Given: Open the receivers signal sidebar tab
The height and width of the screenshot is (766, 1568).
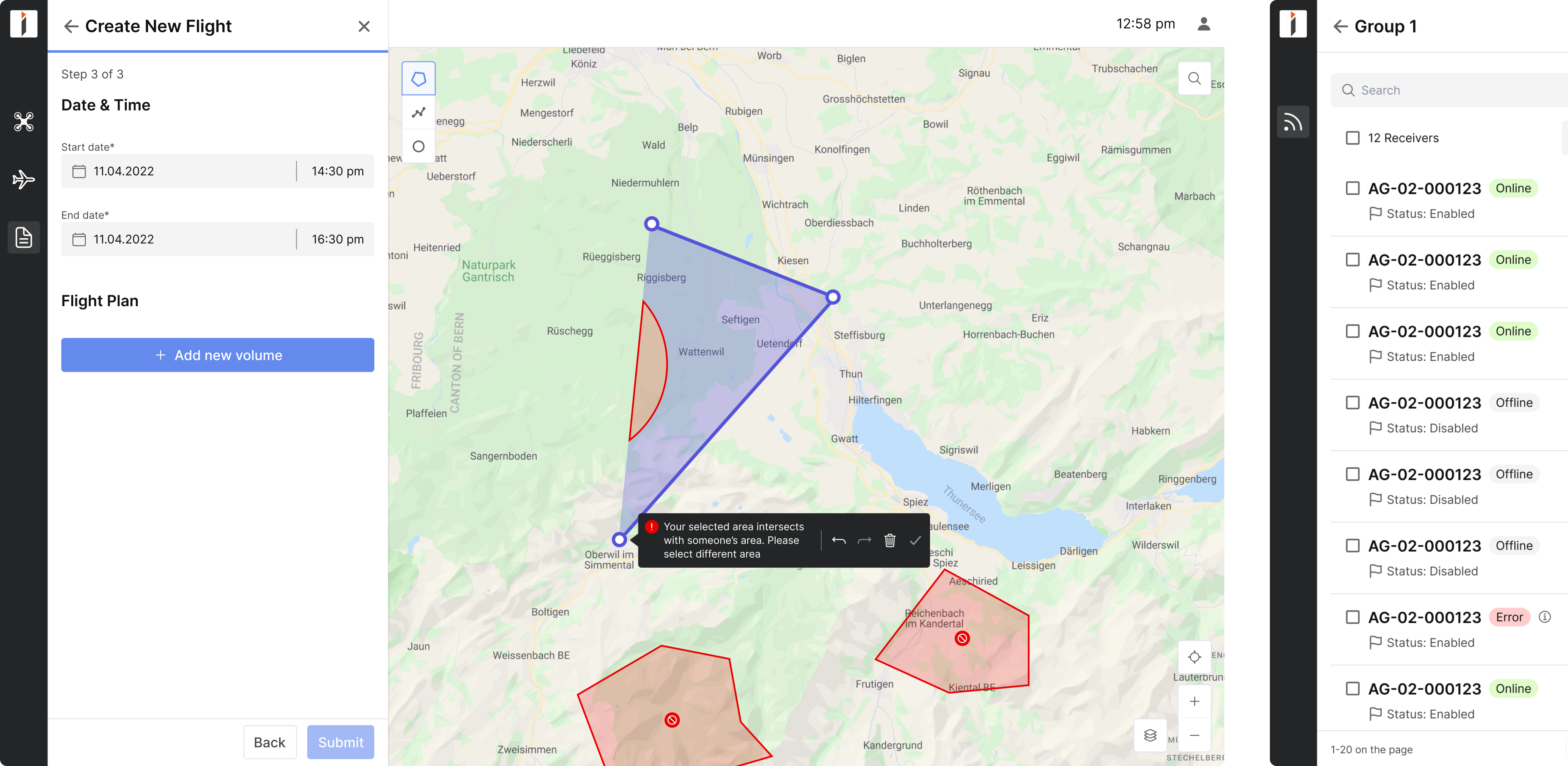Looking at the screenshot, I should click(1292, 122).
